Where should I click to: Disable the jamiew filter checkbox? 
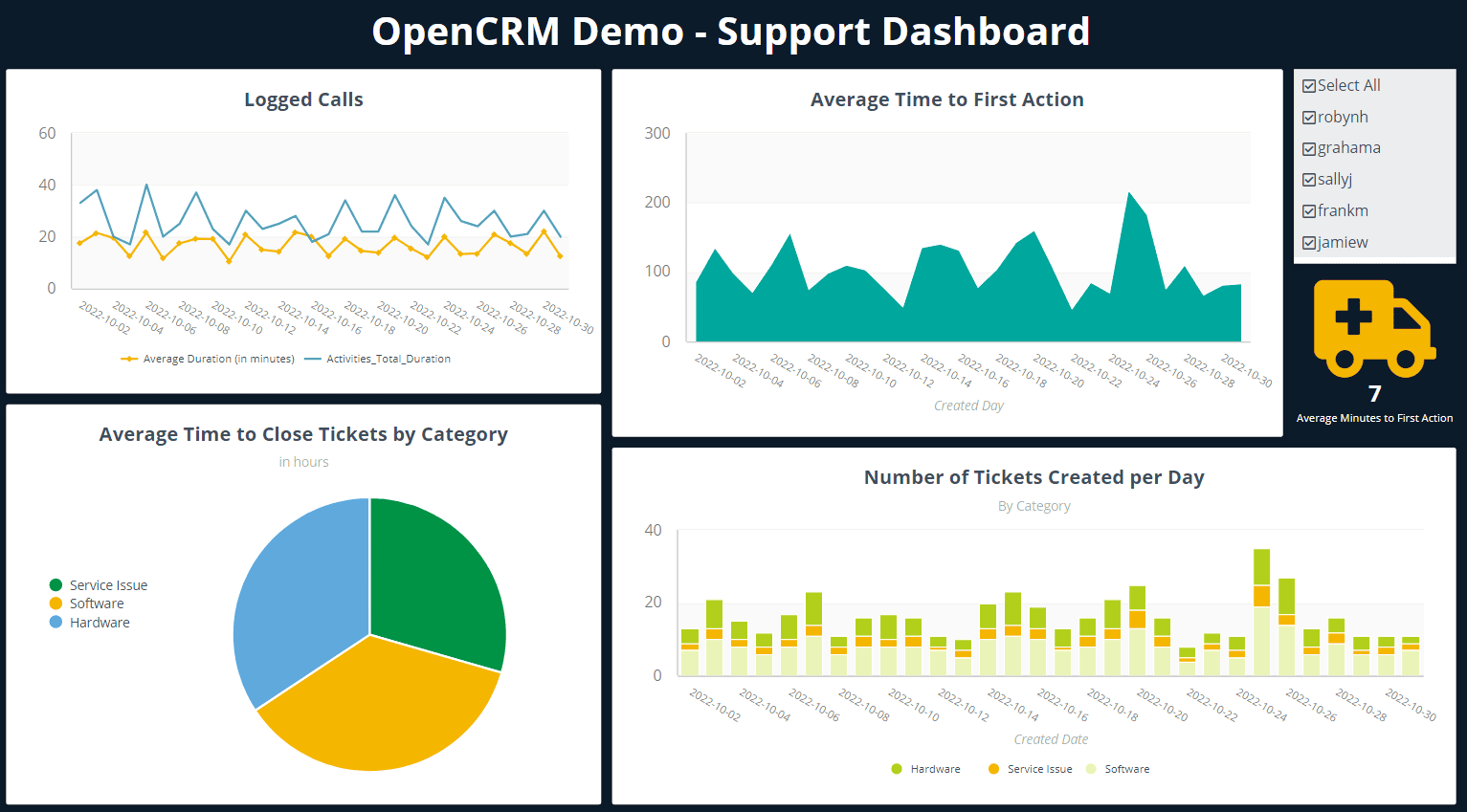1308,243
